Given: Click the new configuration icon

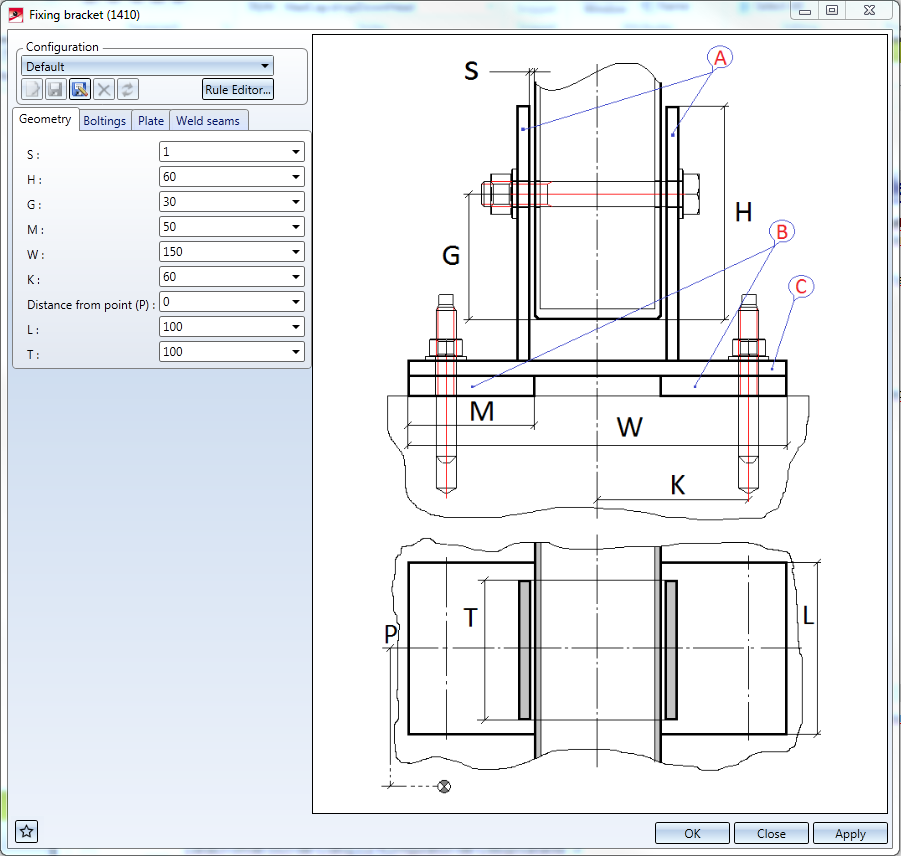Looking at the screenshot, I should coord(32,89).
